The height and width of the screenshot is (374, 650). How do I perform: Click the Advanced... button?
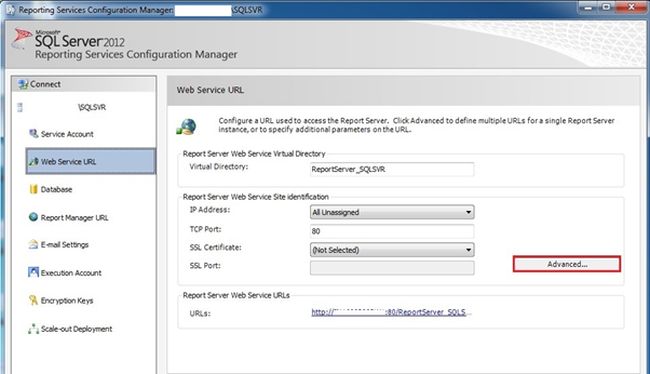[567, 264]
